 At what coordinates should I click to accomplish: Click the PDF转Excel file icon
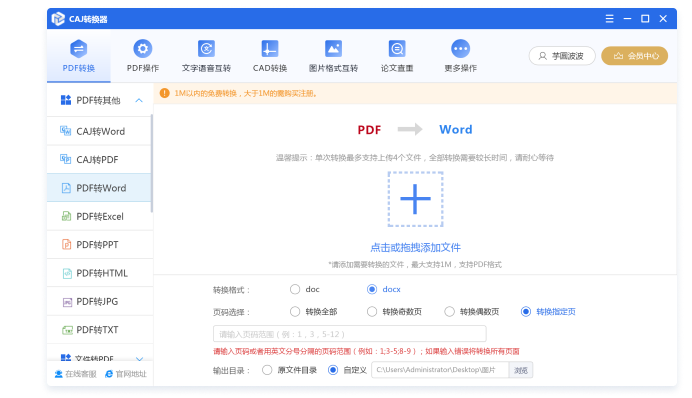click(66, 216)
